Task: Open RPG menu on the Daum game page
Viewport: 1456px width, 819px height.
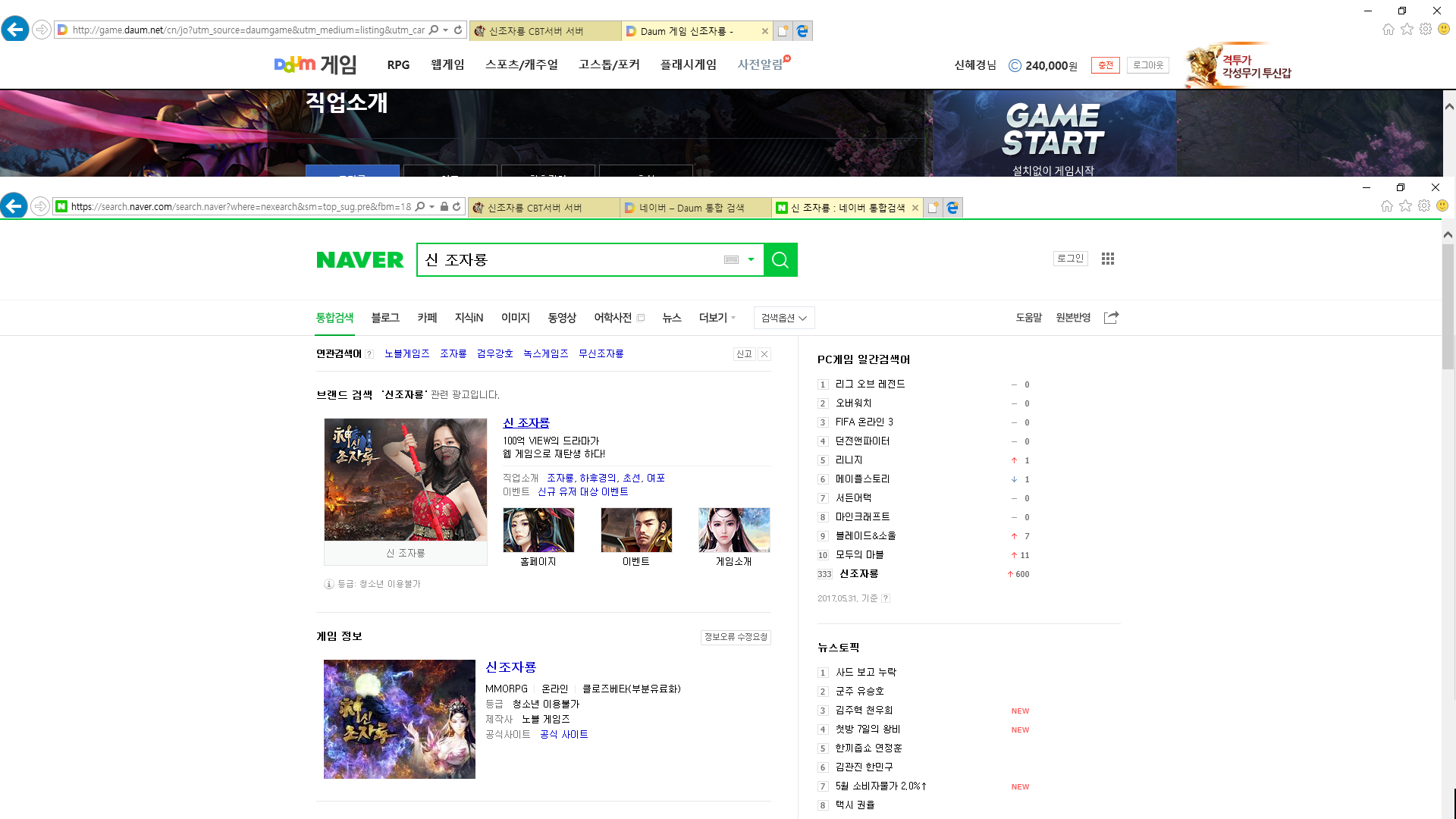Action: pos(398,65)
